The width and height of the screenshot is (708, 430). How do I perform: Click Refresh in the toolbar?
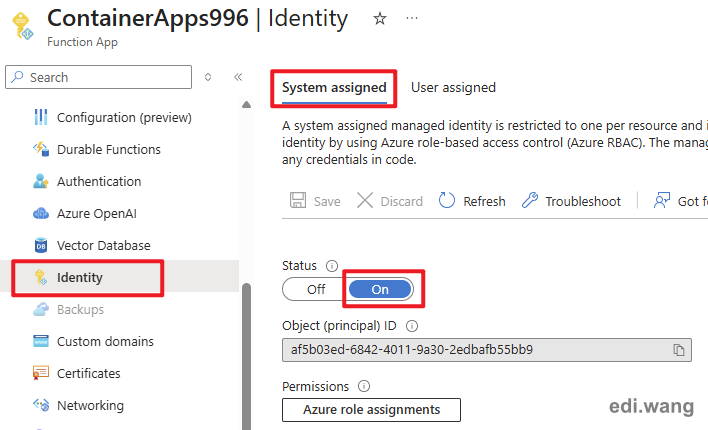coord(473,201)
